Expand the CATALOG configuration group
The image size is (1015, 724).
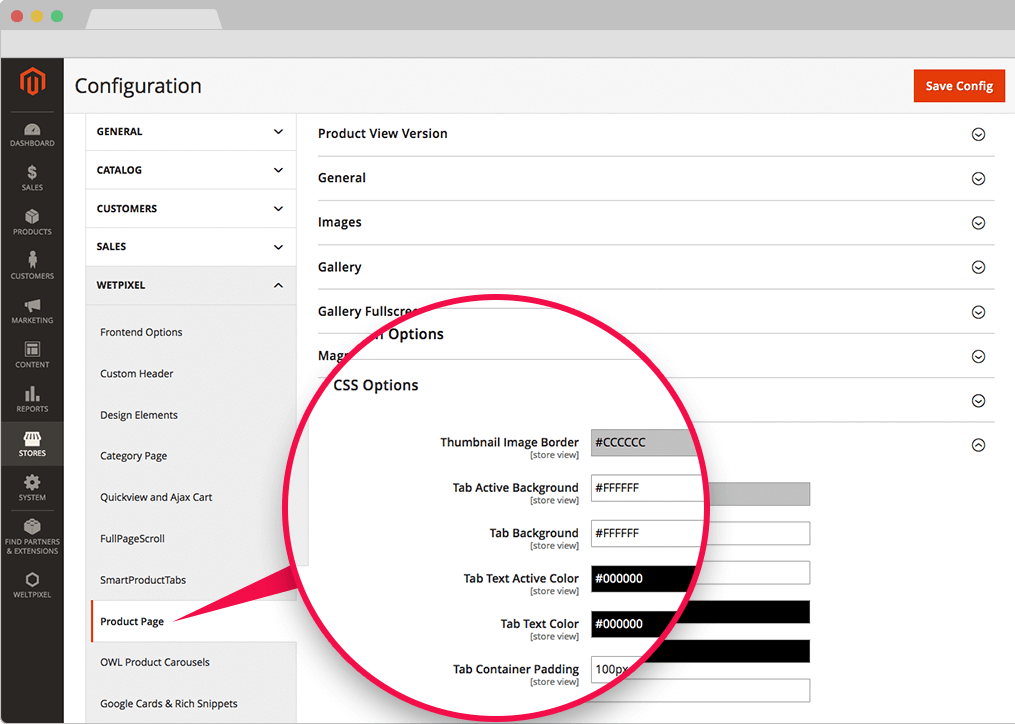point(190,170)
